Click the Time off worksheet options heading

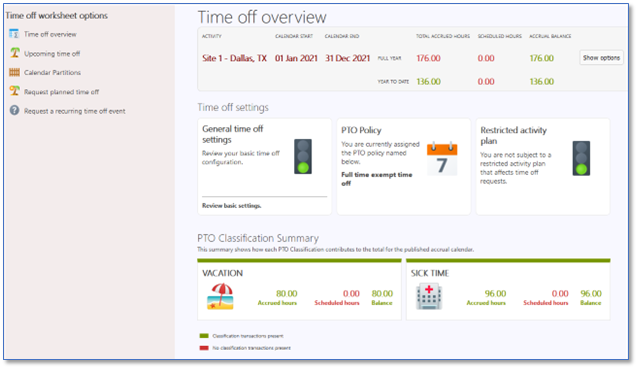coord(57,15)
